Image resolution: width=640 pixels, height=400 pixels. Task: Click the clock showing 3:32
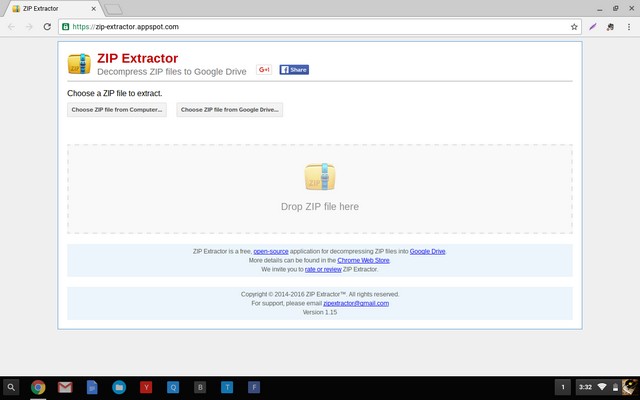[x=585, y=387]
